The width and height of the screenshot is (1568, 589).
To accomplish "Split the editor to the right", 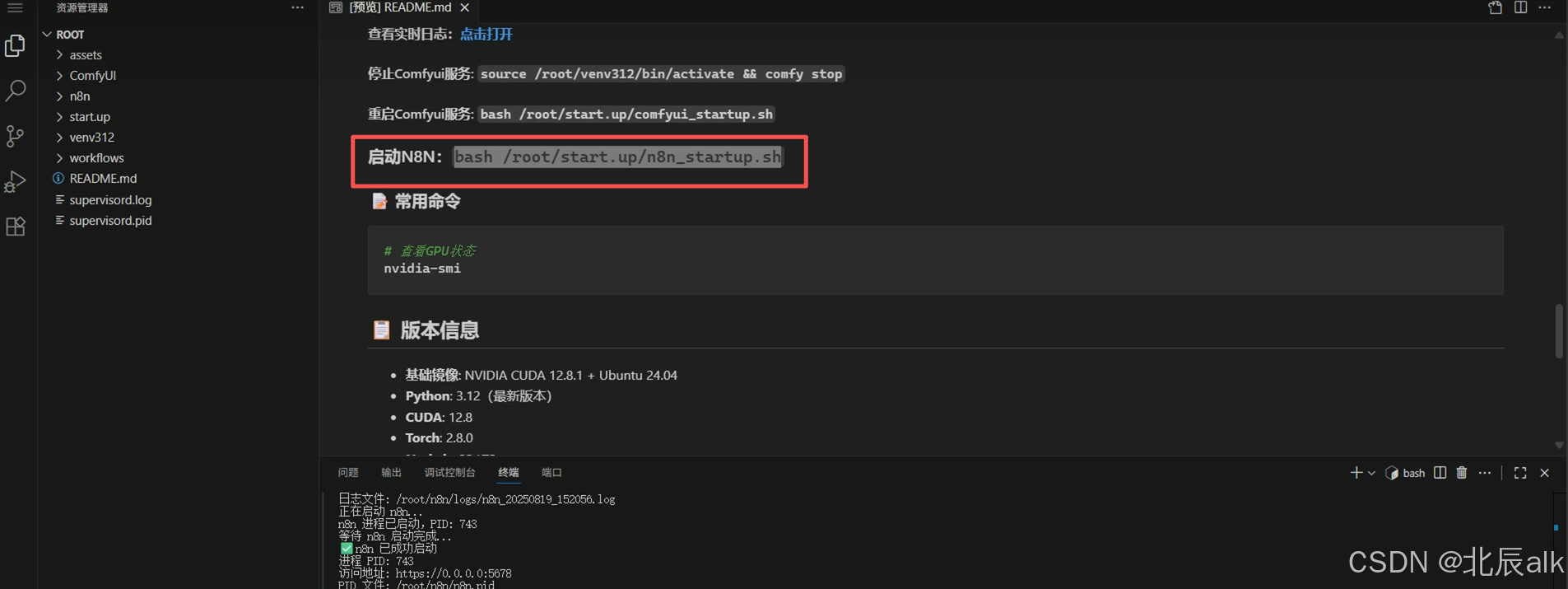I will click(x=1520, y=7).
